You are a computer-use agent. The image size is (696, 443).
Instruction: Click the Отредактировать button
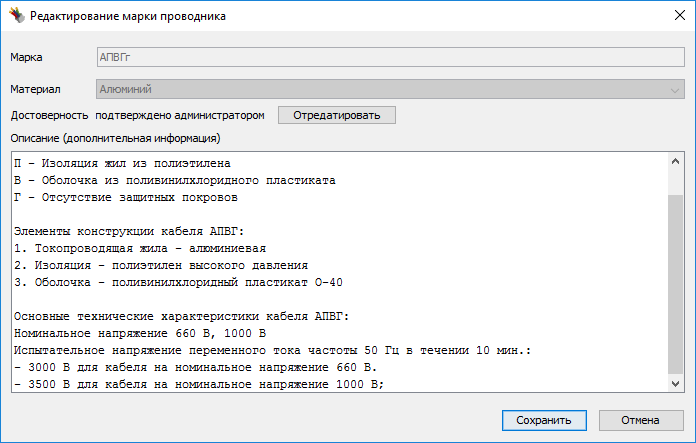point(337,115)
